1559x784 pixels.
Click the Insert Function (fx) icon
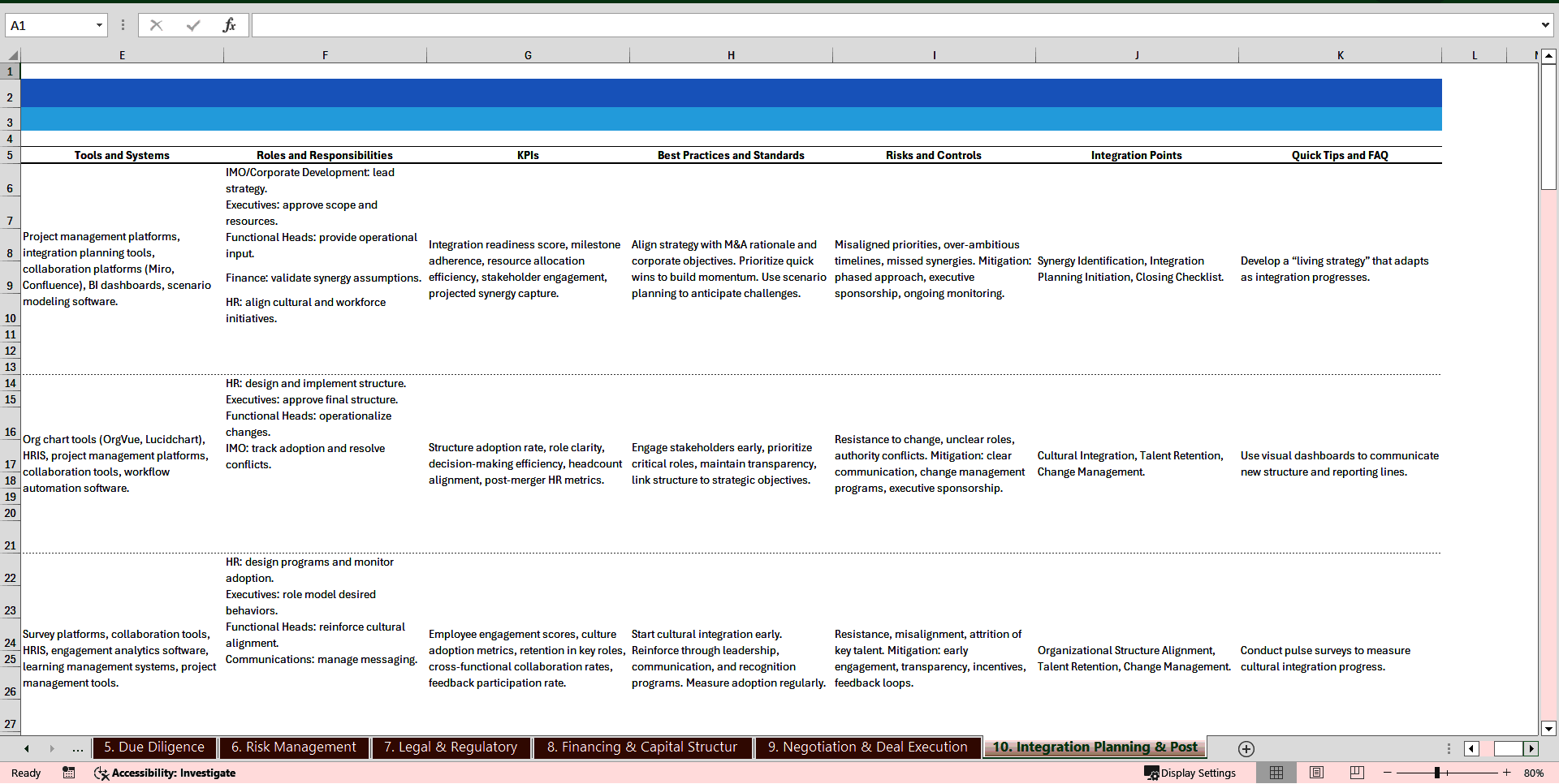[x=230, y=25]
